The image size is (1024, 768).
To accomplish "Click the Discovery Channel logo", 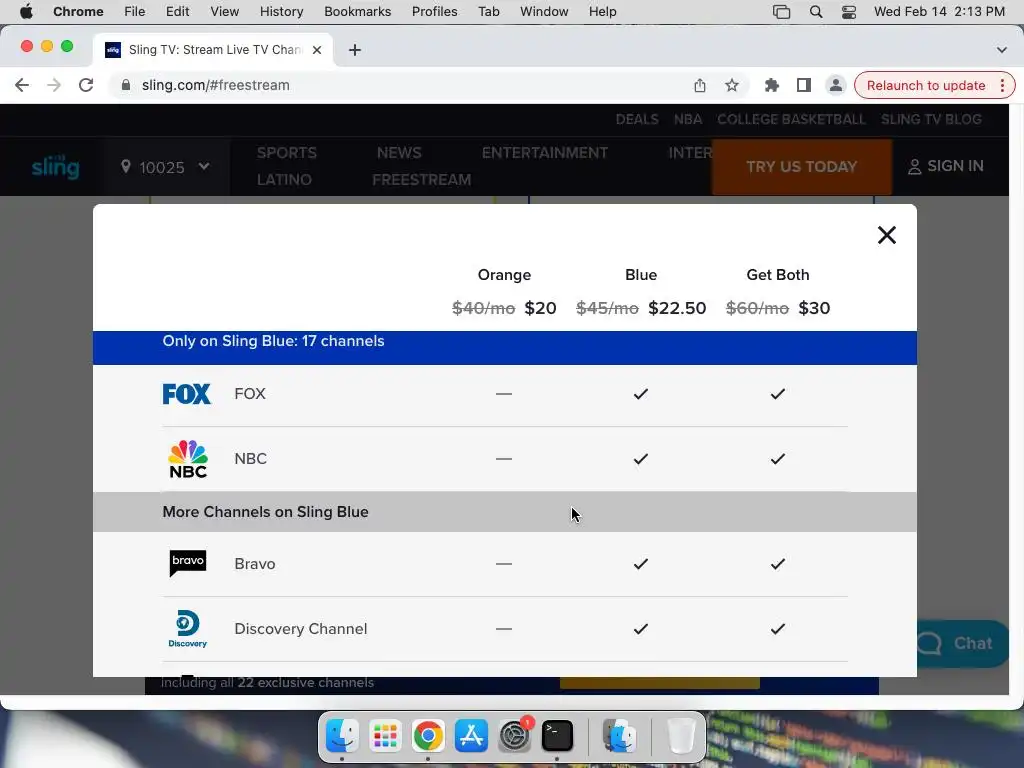I will point(187,629).
